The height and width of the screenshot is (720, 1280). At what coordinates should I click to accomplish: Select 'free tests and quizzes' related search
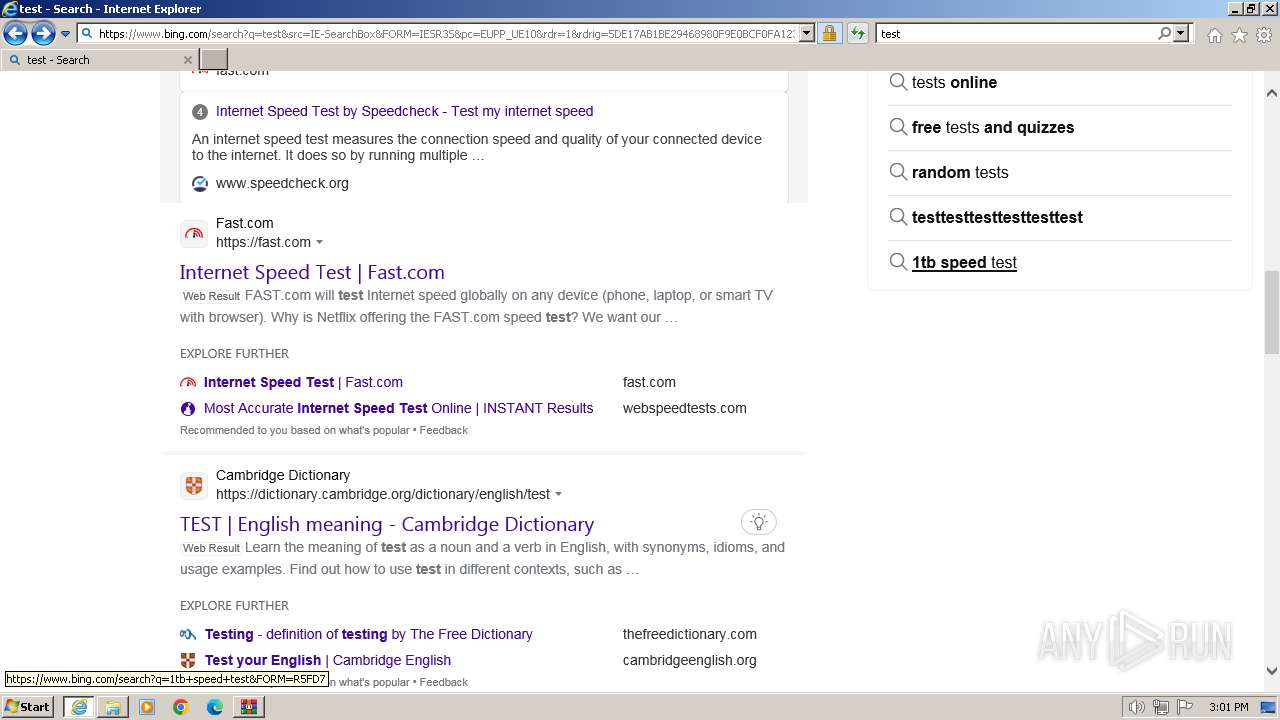point(993,128)
